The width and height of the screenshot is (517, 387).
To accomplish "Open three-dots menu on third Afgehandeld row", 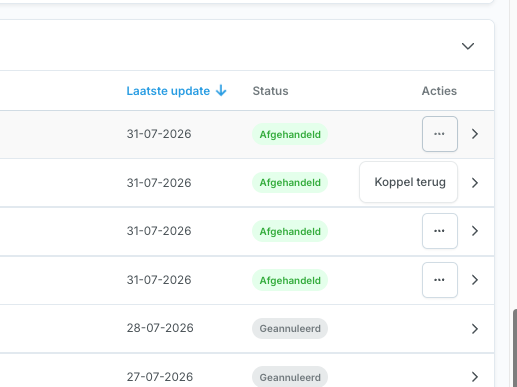I will [440, 231].
